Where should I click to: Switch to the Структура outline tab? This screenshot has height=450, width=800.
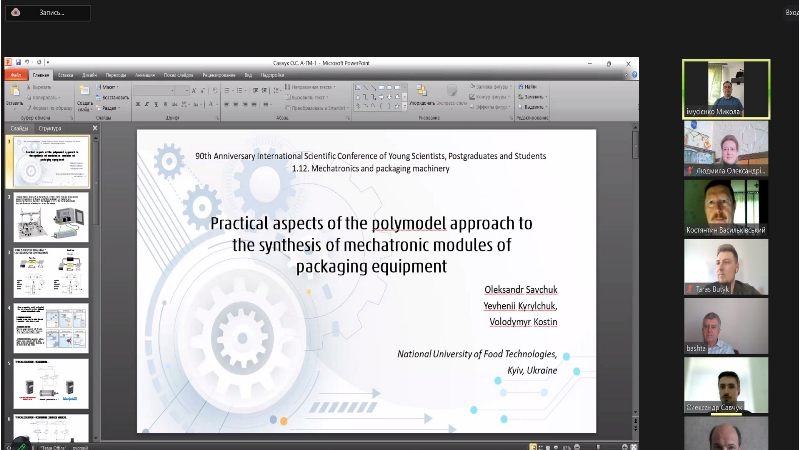tap(49, 128)
